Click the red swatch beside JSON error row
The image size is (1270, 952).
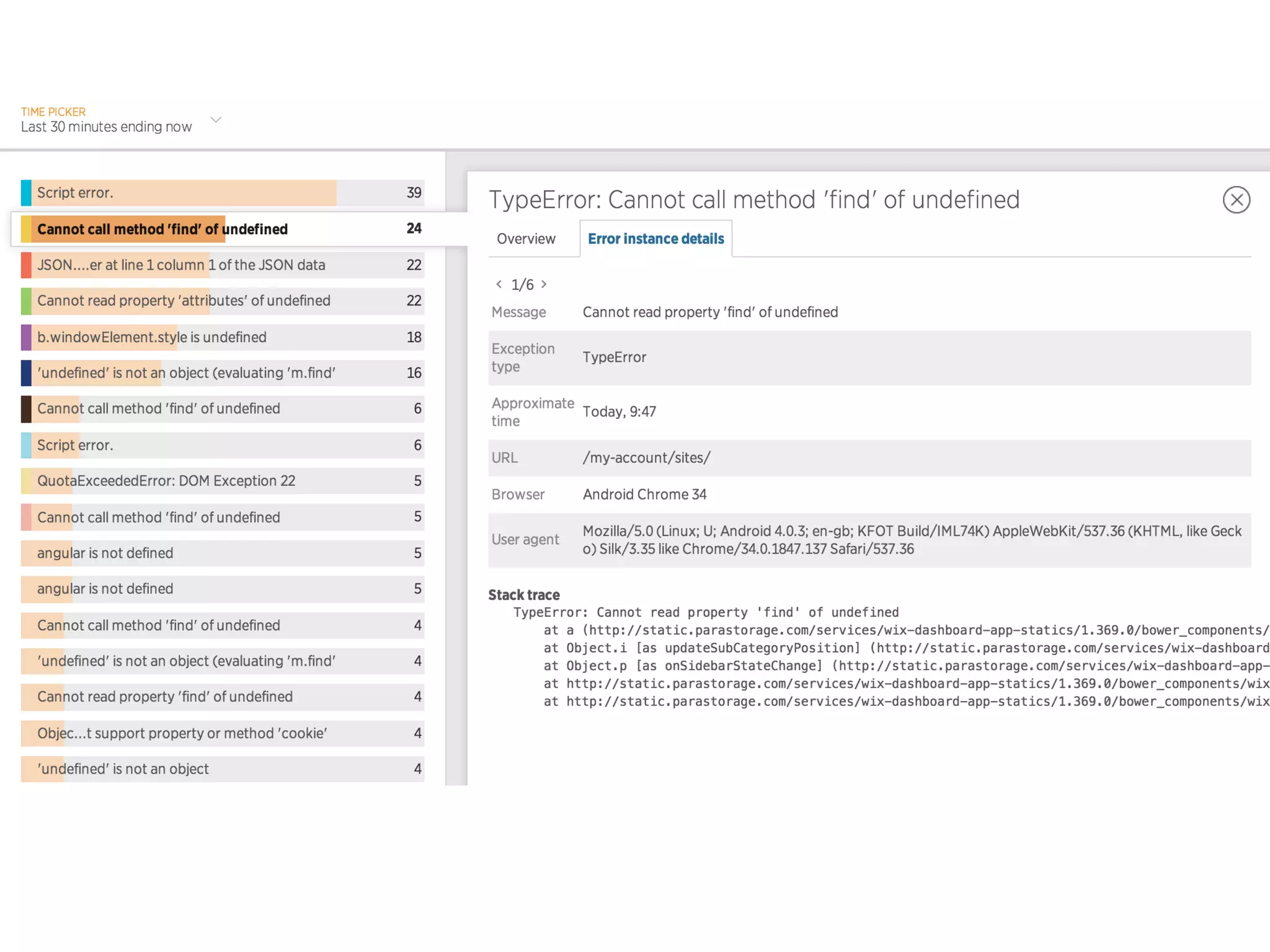tap(26, 265)
